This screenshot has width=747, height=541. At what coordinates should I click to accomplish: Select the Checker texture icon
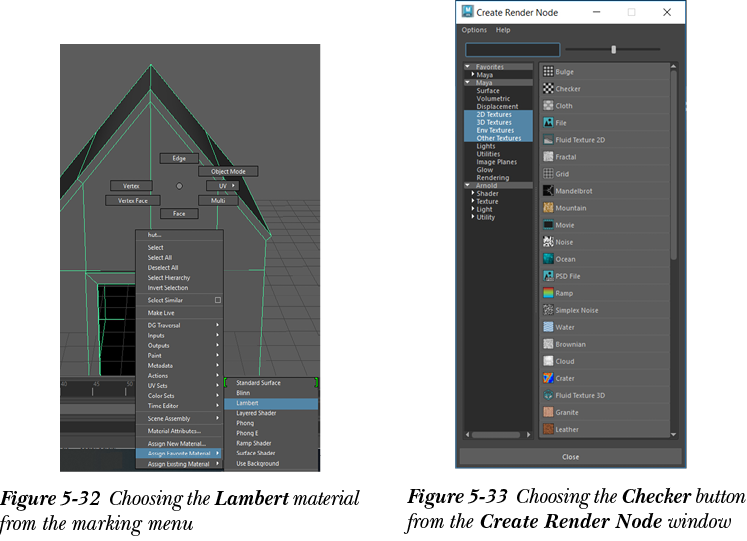click(x=548, y=89)
